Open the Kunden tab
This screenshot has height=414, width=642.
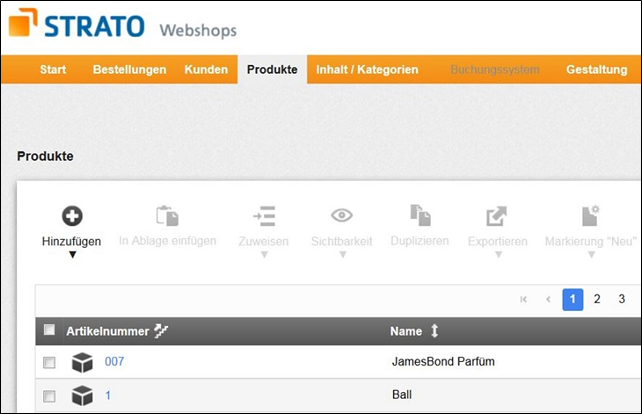pos(206,70)
